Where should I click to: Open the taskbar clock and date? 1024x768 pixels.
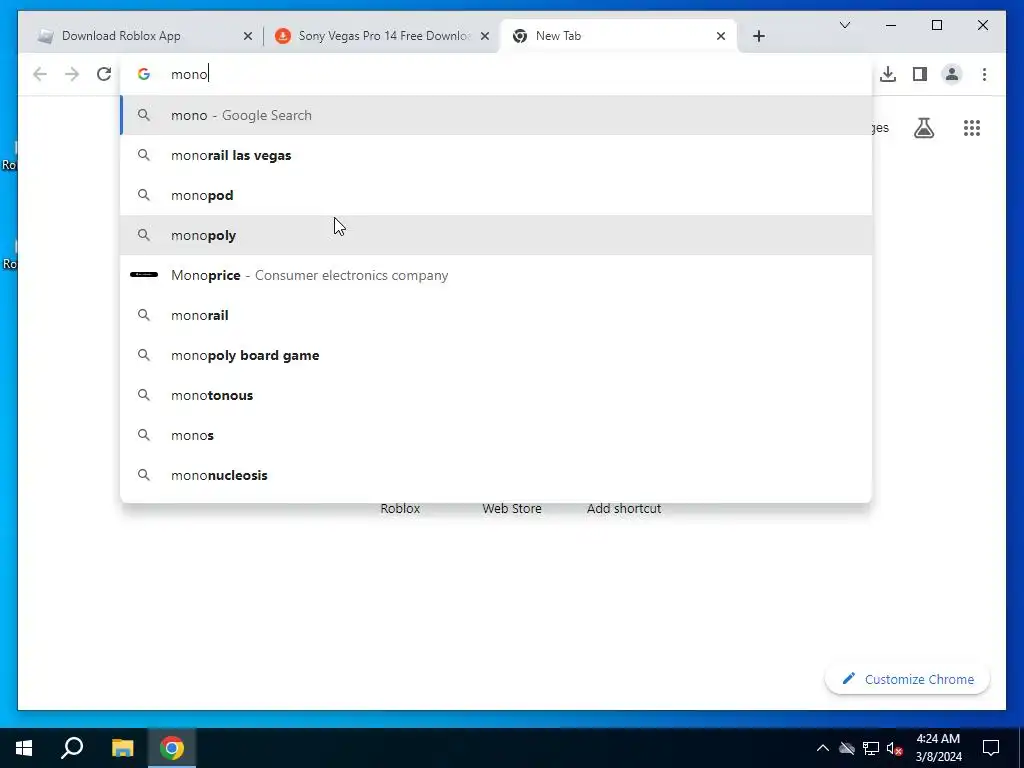click(x=938, y=748)
